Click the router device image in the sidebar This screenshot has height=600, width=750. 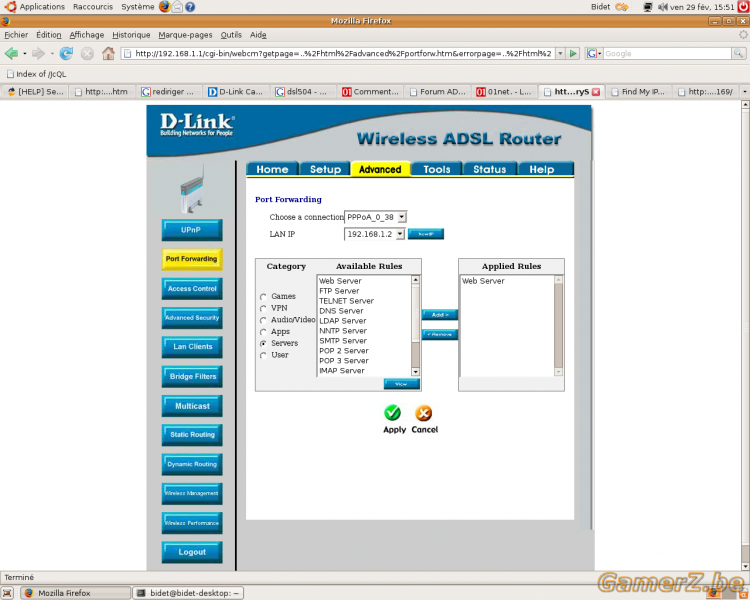pyautogui.click(x=192, y=189)
